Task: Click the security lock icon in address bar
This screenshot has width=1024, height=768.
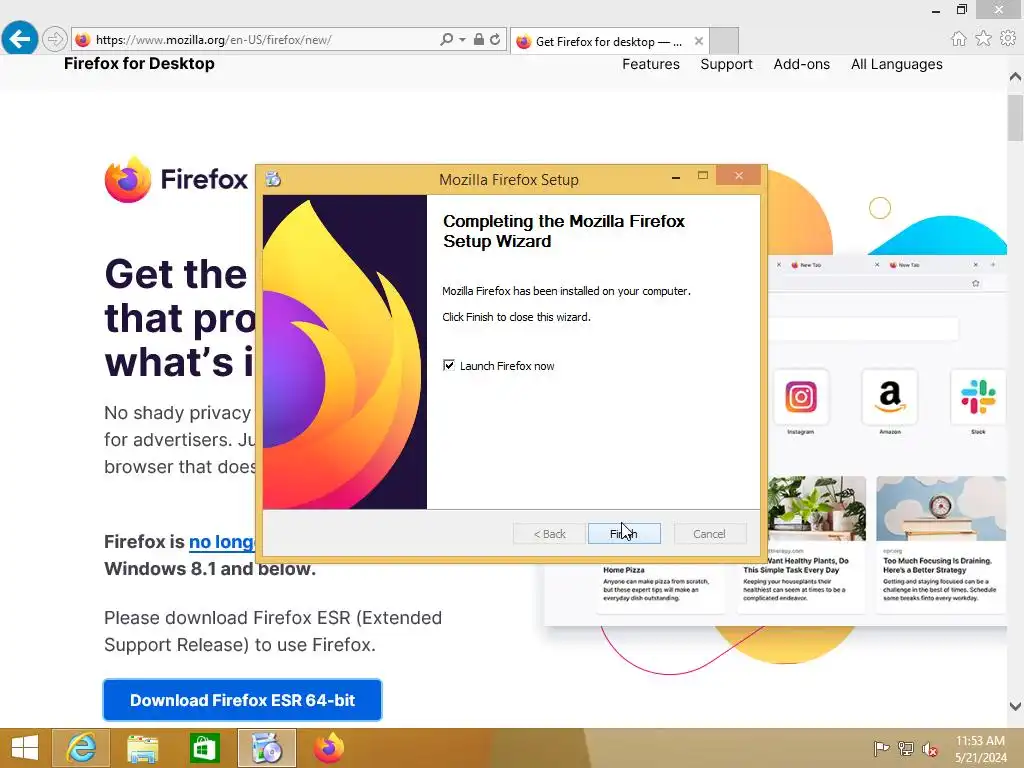Action: coord(479,39)
